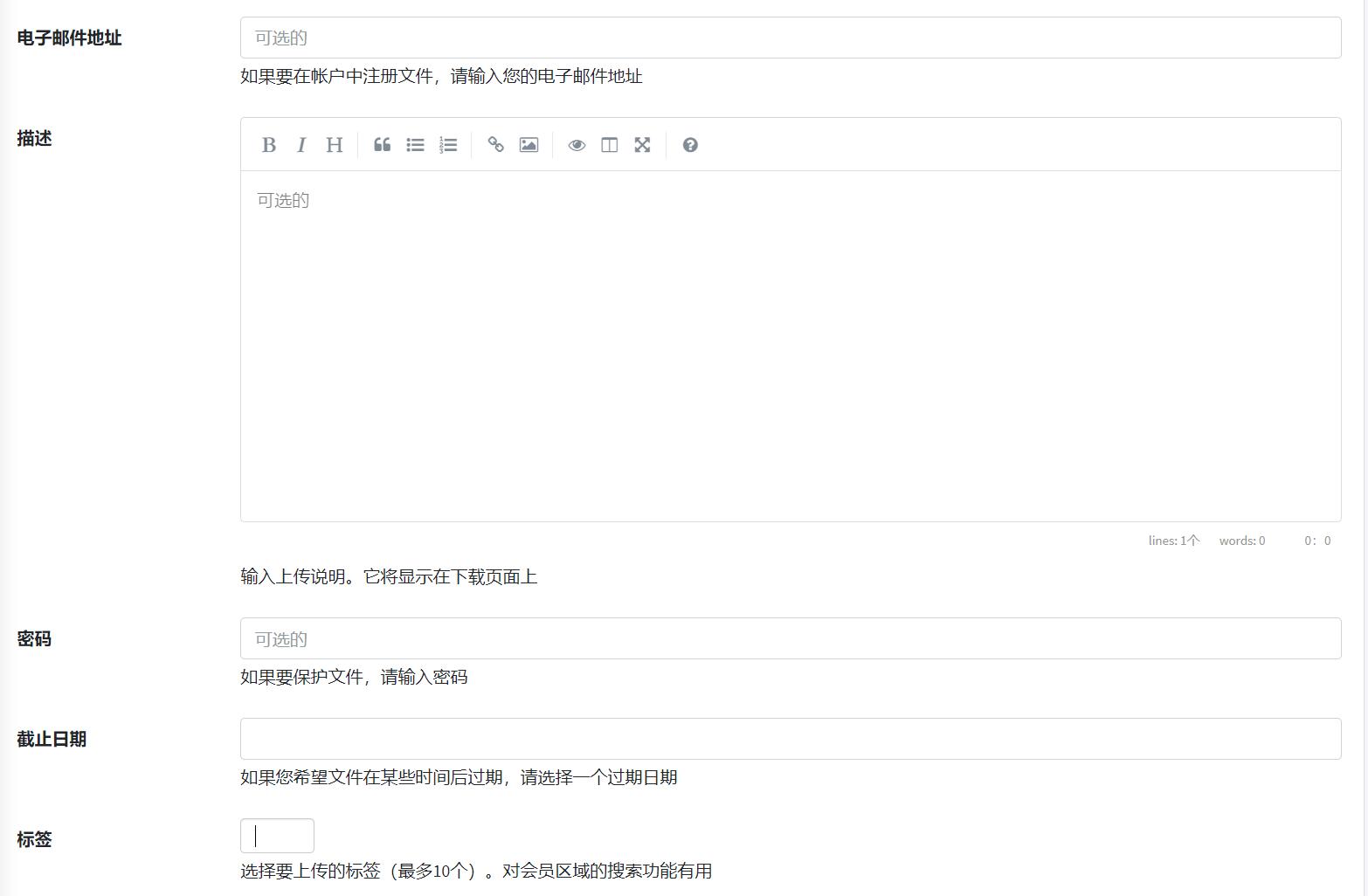Click the lines counter below the editor
This screenshot has height=896, width=1368.
pos(1173,541)
